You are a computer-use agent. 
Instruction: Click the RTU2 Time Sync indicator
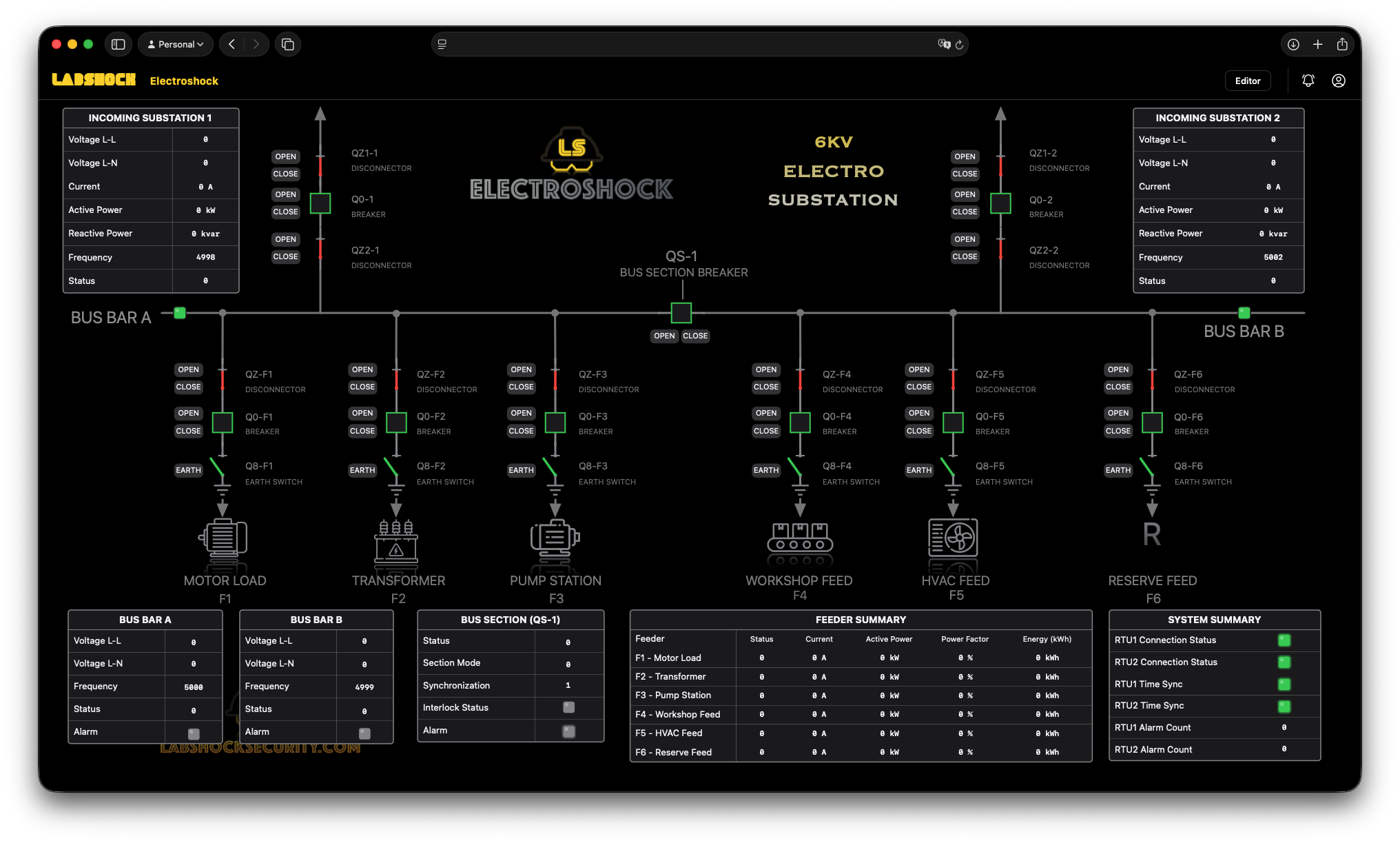pos(1284,707)
